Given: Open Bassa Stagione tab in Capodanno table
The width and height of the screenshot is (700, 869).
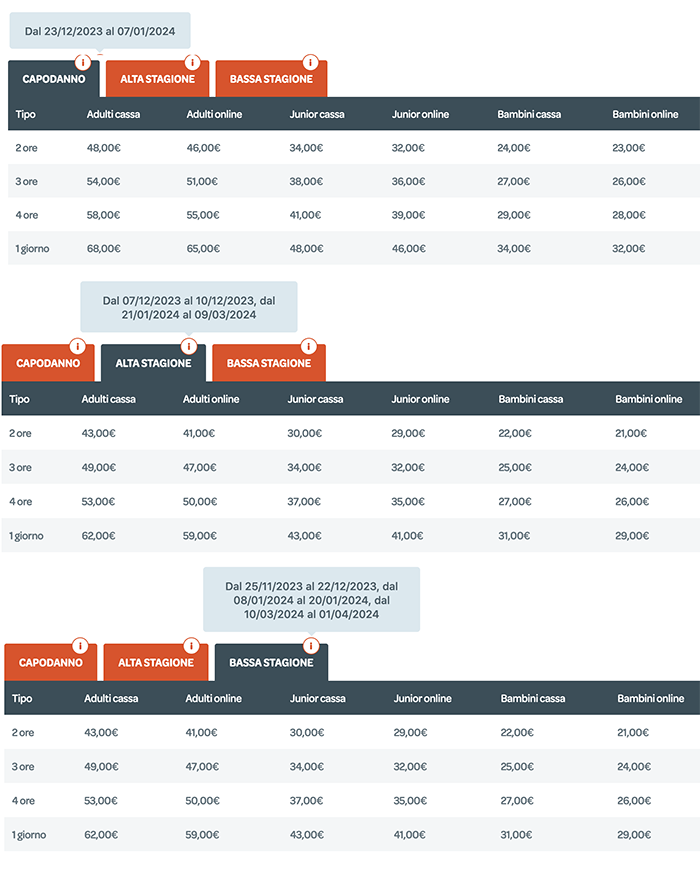Looking at the screenshot, I should 271,79.
